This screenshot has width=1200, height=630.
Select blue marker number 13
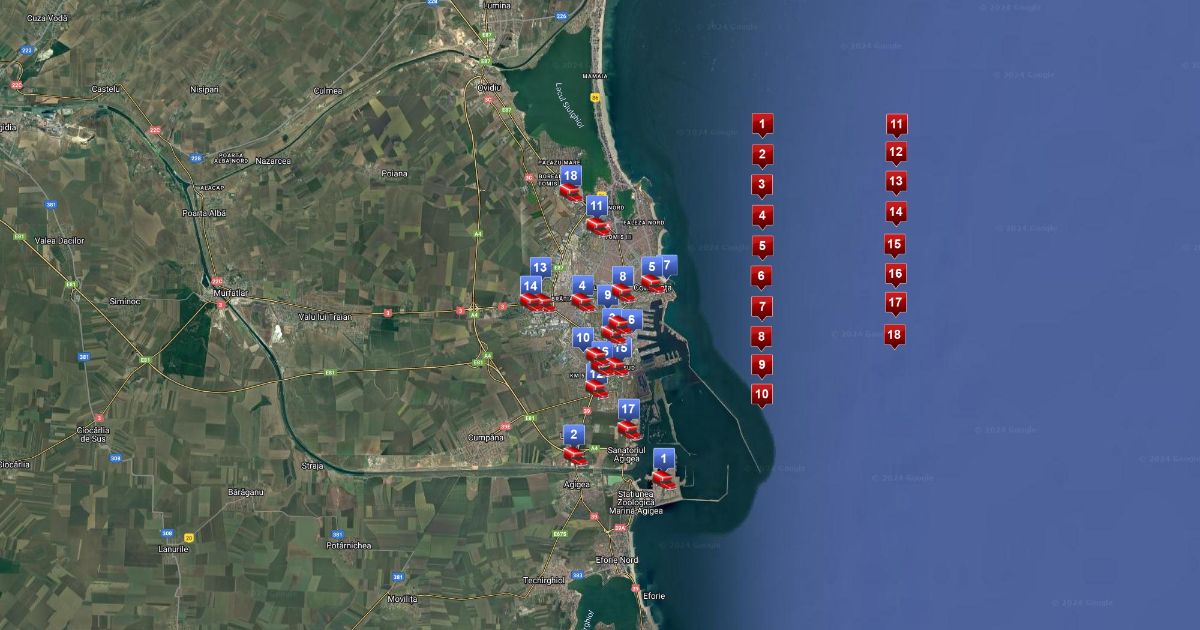(540, 267)
